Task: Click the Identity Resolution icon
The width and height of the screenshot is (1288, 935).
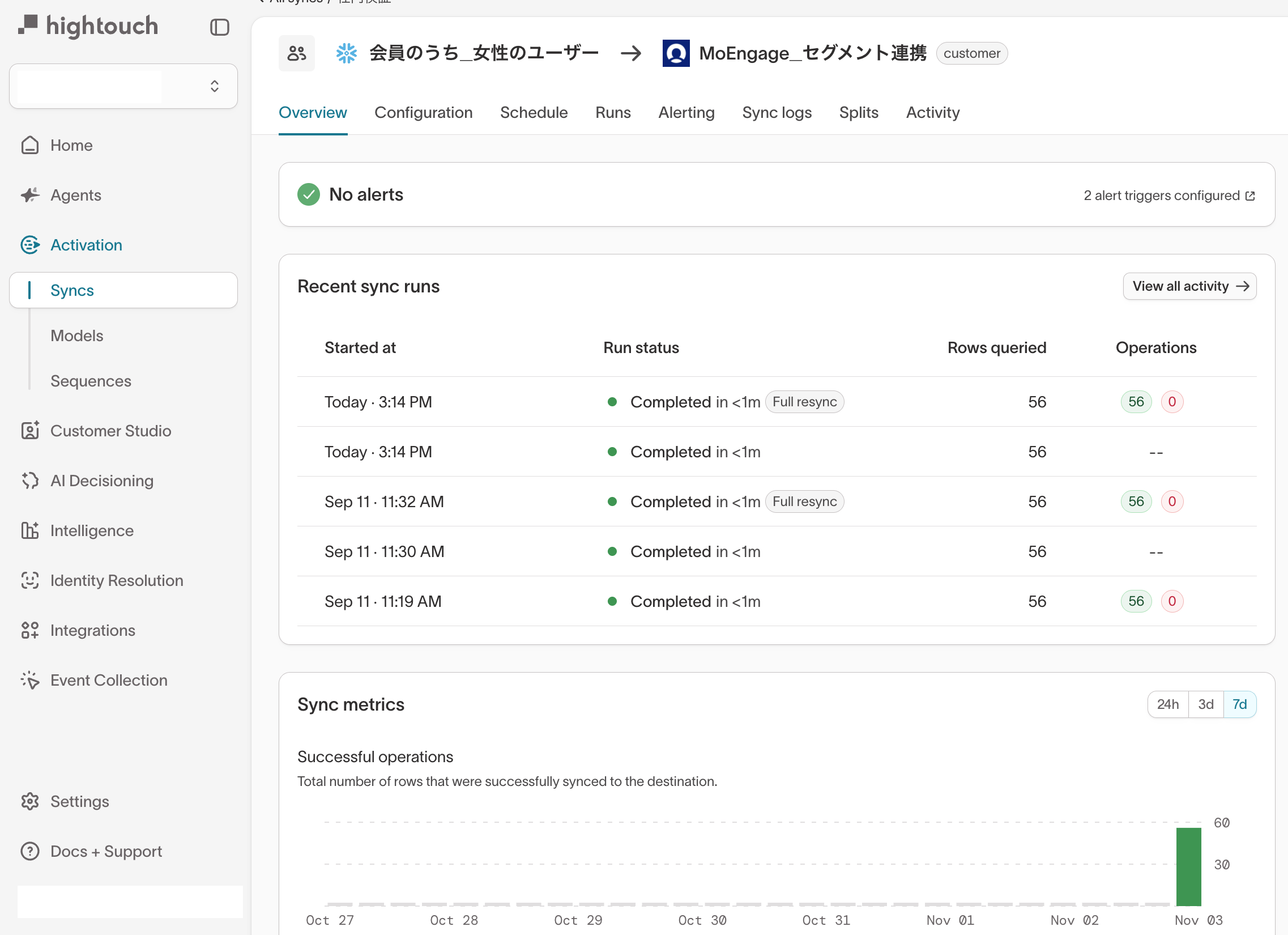Action: point(29,580)
